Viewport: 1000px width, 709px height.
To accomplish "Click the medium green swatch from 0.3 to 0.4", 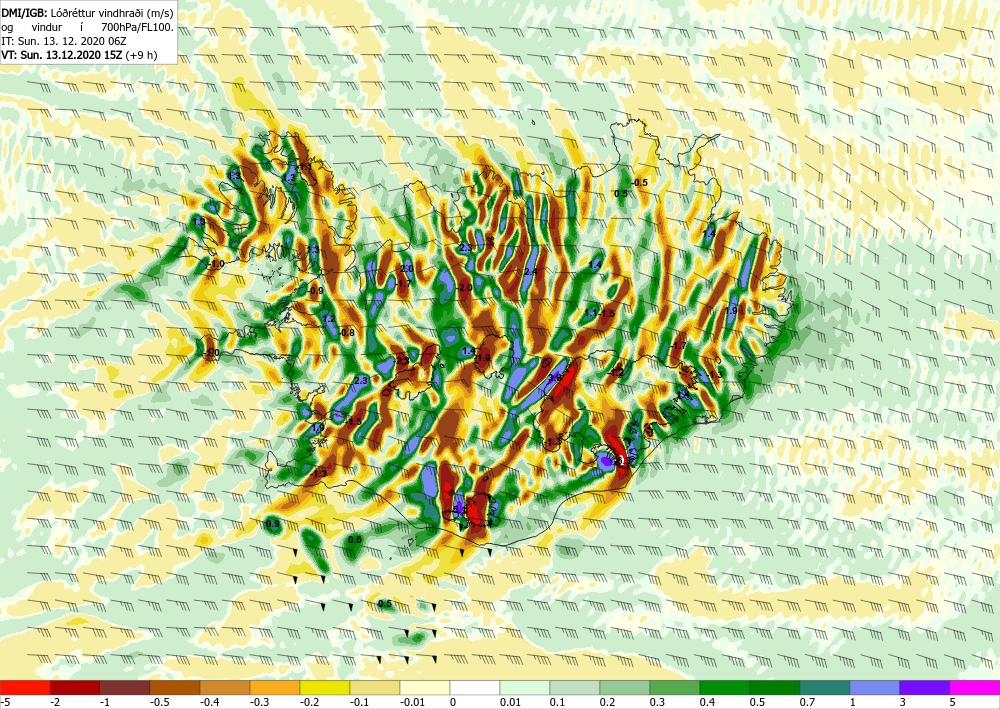I will pos(675,687).
